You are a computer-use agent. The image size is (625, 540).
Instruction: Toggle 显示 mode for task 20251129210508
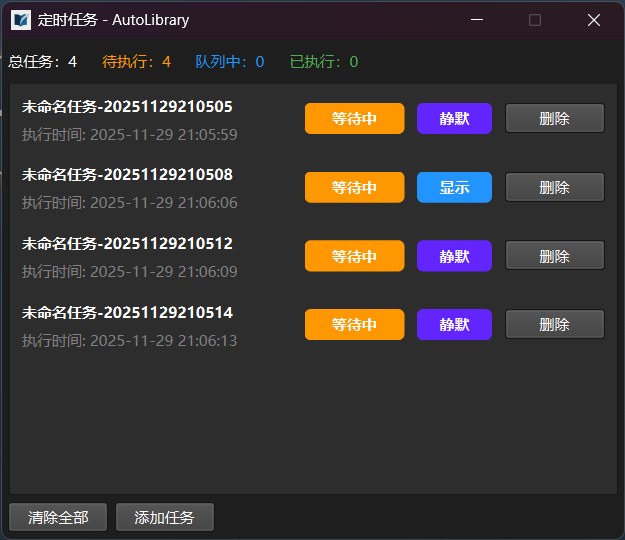pyautogui.click(x=454, y=187)
